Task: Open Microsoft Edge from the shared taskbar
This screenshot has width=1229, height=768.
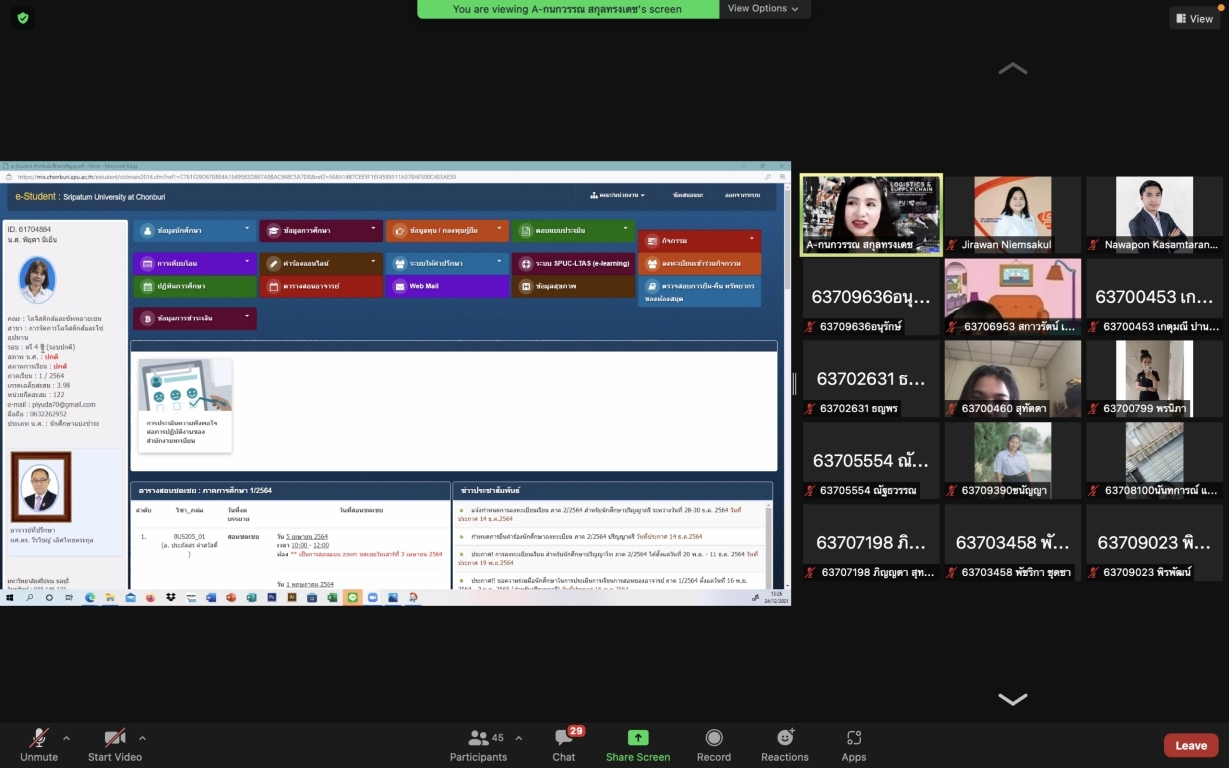Action: 89,597
